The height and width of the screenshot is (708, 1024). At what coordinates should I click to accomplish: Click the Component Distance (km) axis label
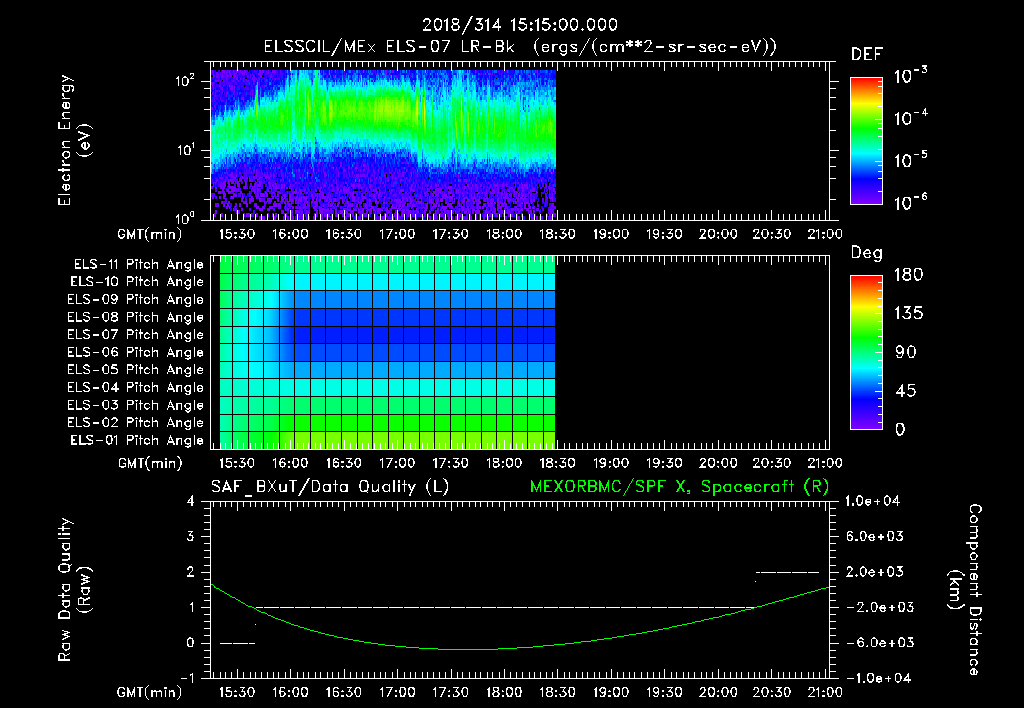pos(965,590)
